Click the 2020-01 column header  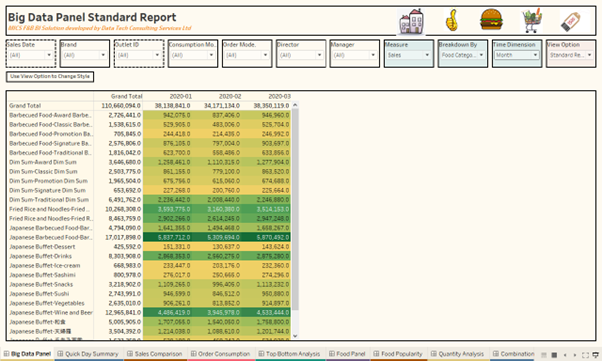[180, 96]
